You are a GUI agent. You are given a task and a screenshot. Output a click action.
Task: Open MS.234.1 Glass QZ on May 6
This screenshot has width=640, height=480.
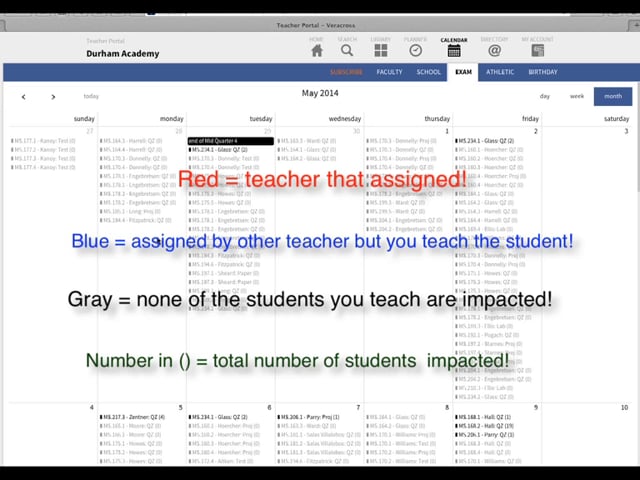click(218, 417)
